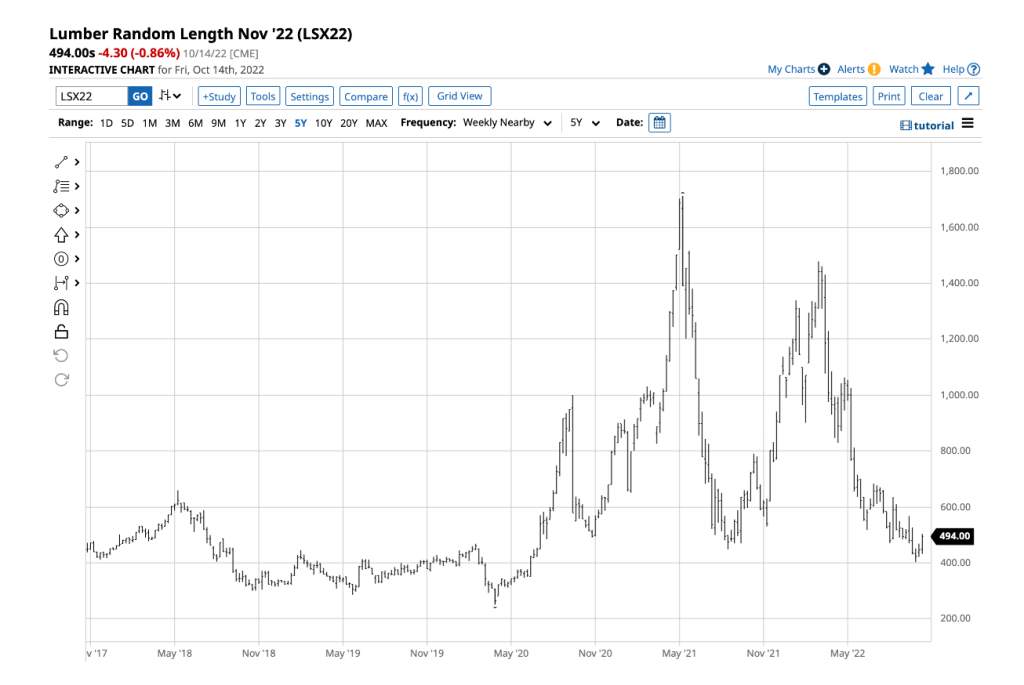
Task: Click the blue GO button
Action: tap(140, 96)
